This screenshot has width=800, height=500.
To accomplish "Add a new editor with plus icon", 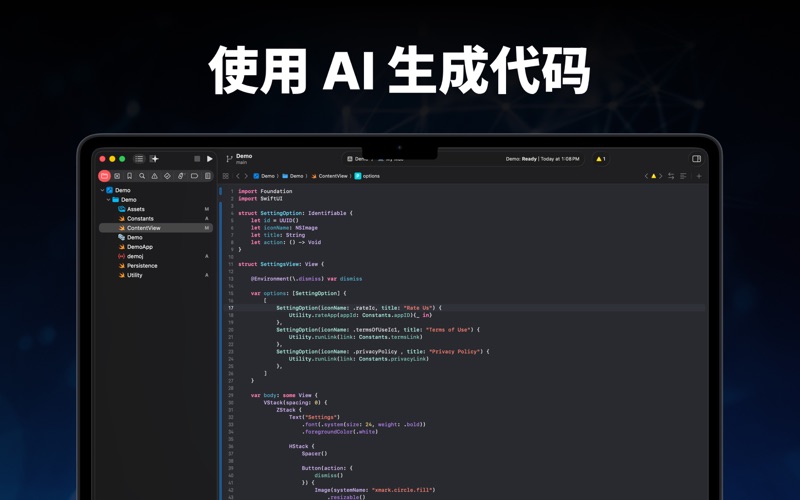I will point(699,176).
